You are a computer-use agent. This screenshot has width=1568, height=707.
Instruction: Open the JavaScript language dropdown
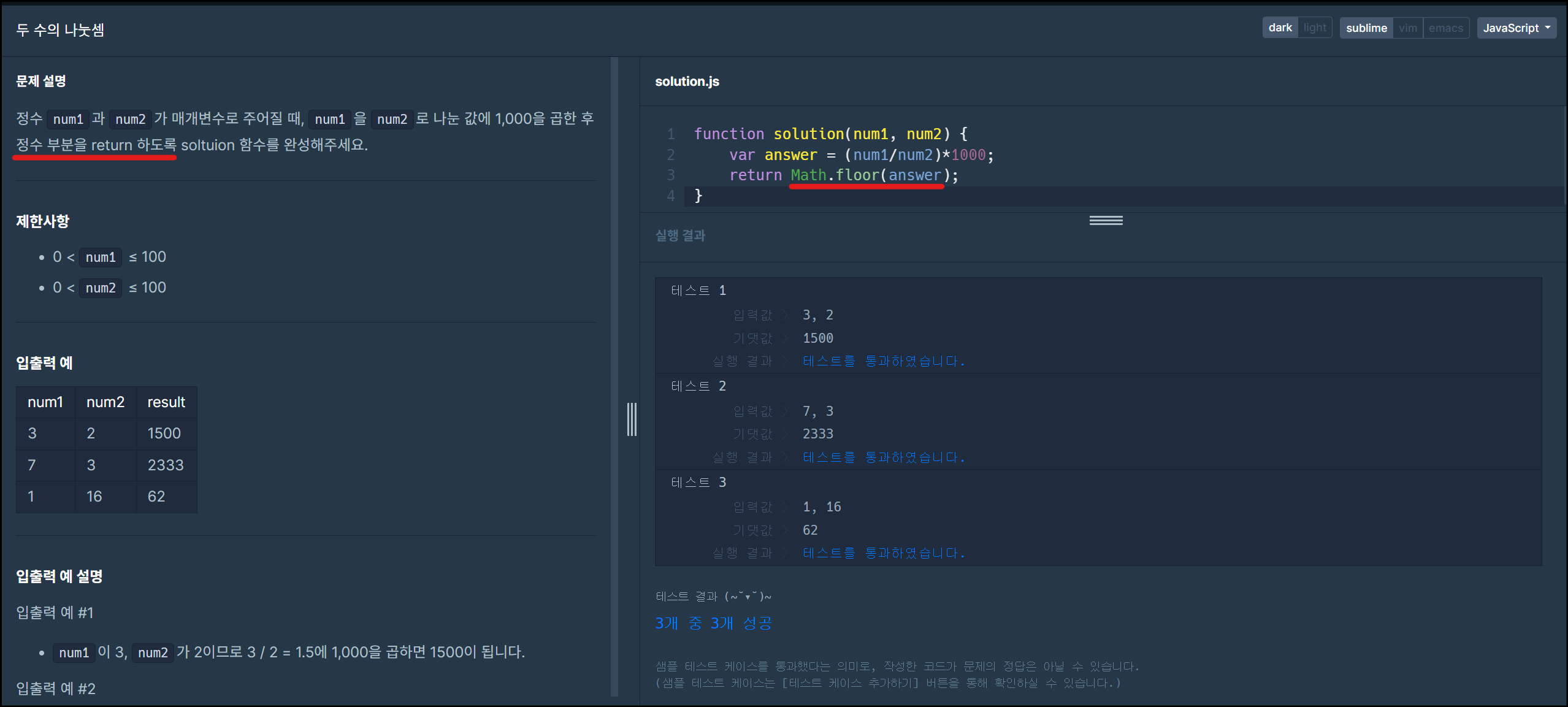click(x=1516, y=28)
